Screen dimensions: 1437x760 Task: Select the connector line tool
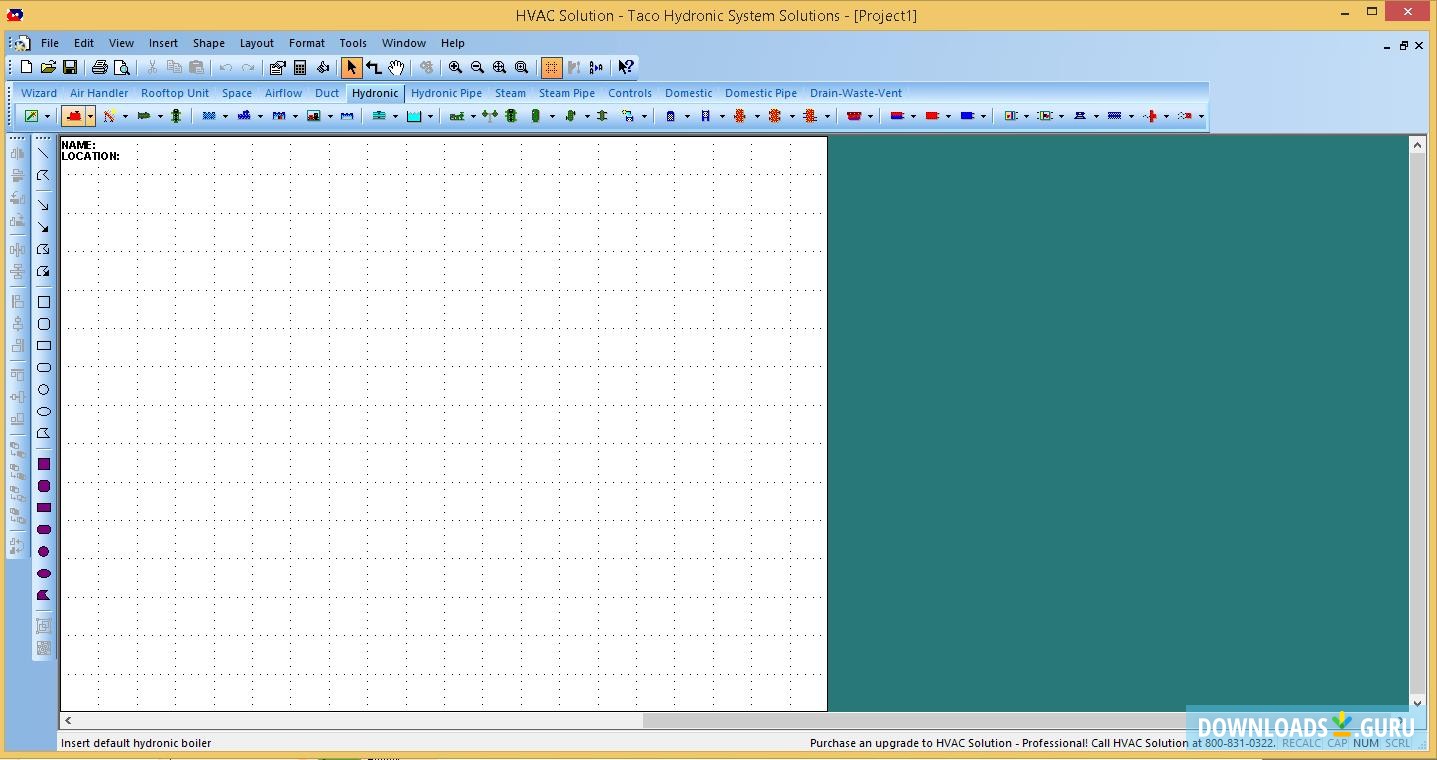(x=374, y=67)
